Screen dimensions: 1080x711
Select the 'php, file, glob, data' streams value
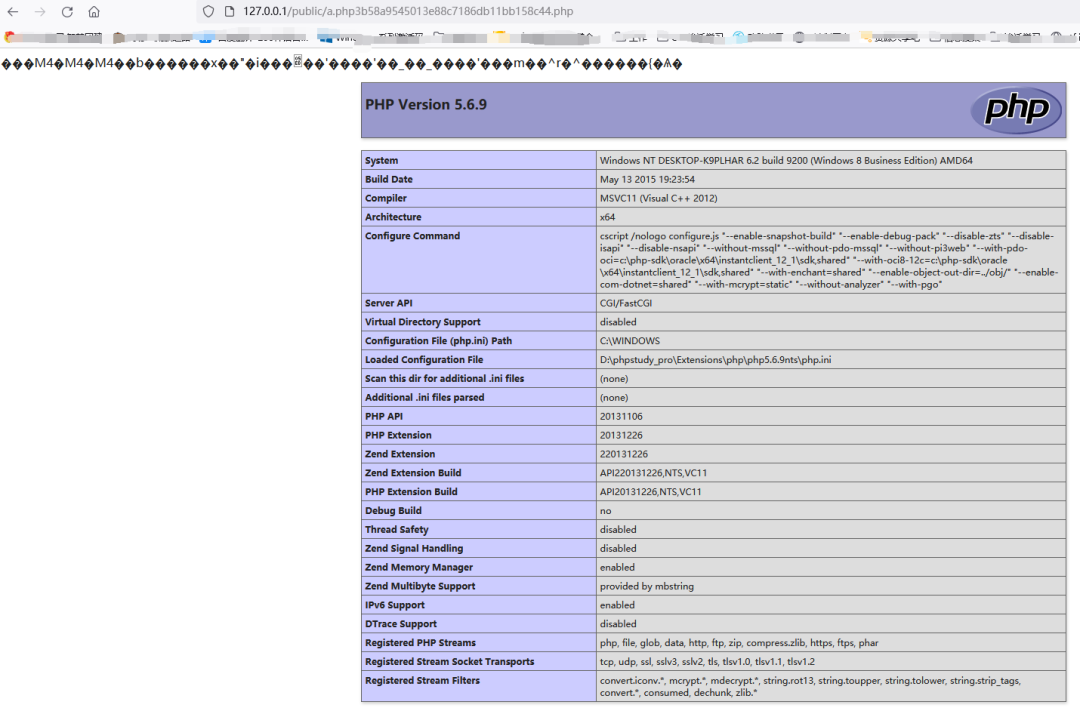[x=738, y=643]
